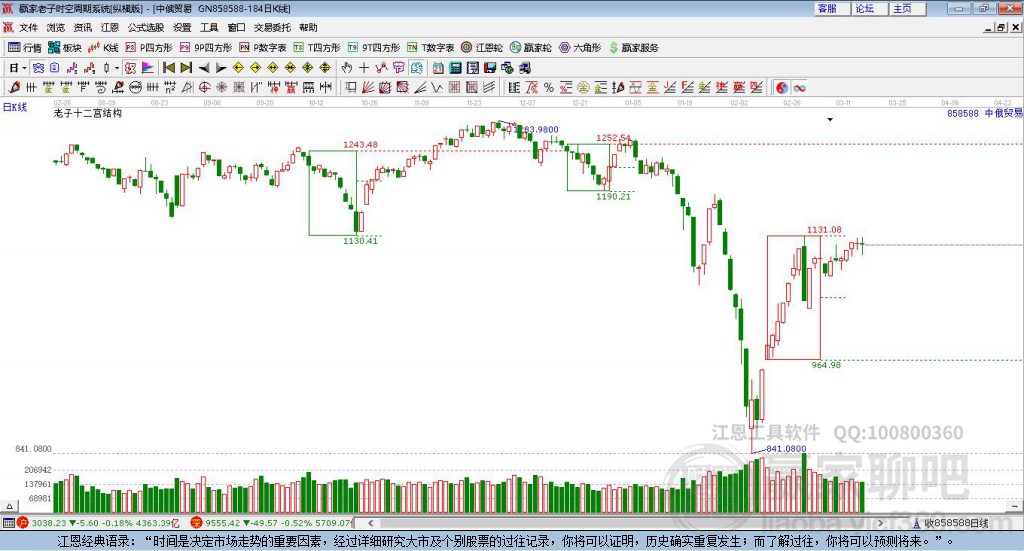Click the 日K线 label on chart
Image resolution: width=1024 pixels, height=551 pixels.
[14, 107]
